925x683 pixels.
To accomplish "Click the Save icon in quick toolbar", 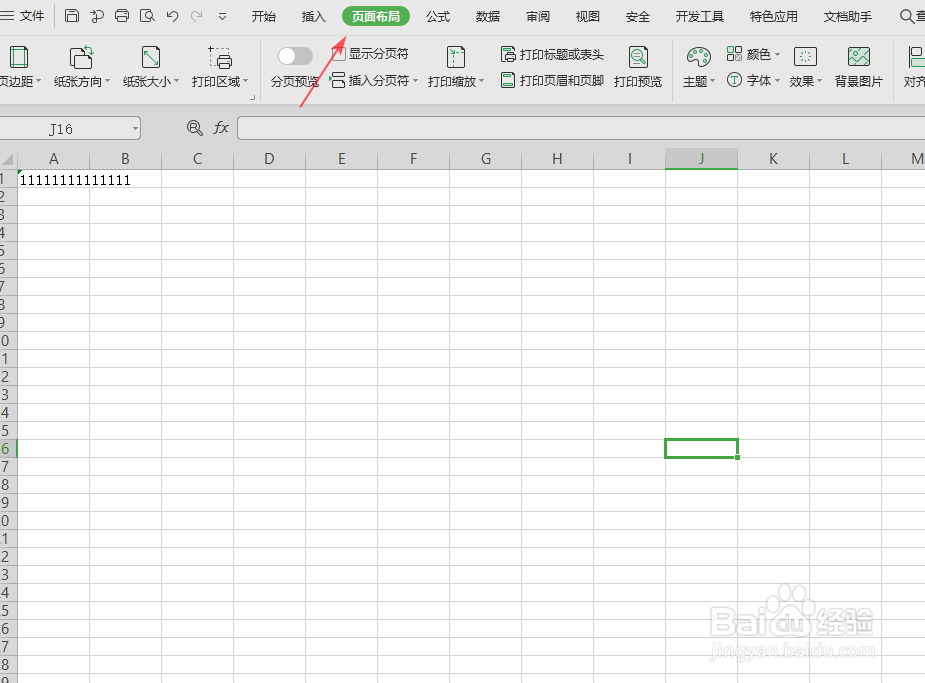I will tap(71, 16).
